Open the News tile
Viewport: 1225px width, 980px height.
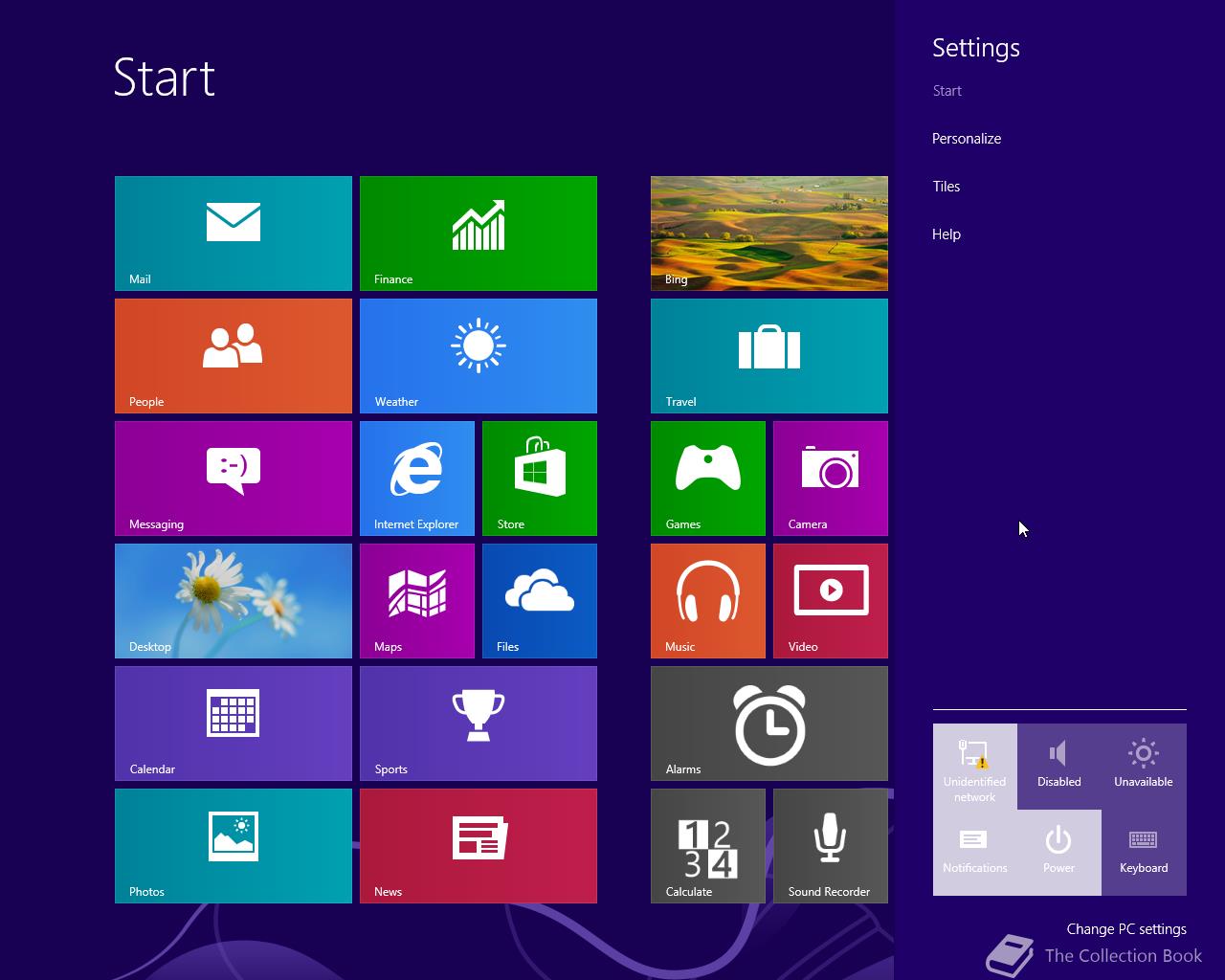[x=479, y=846]
